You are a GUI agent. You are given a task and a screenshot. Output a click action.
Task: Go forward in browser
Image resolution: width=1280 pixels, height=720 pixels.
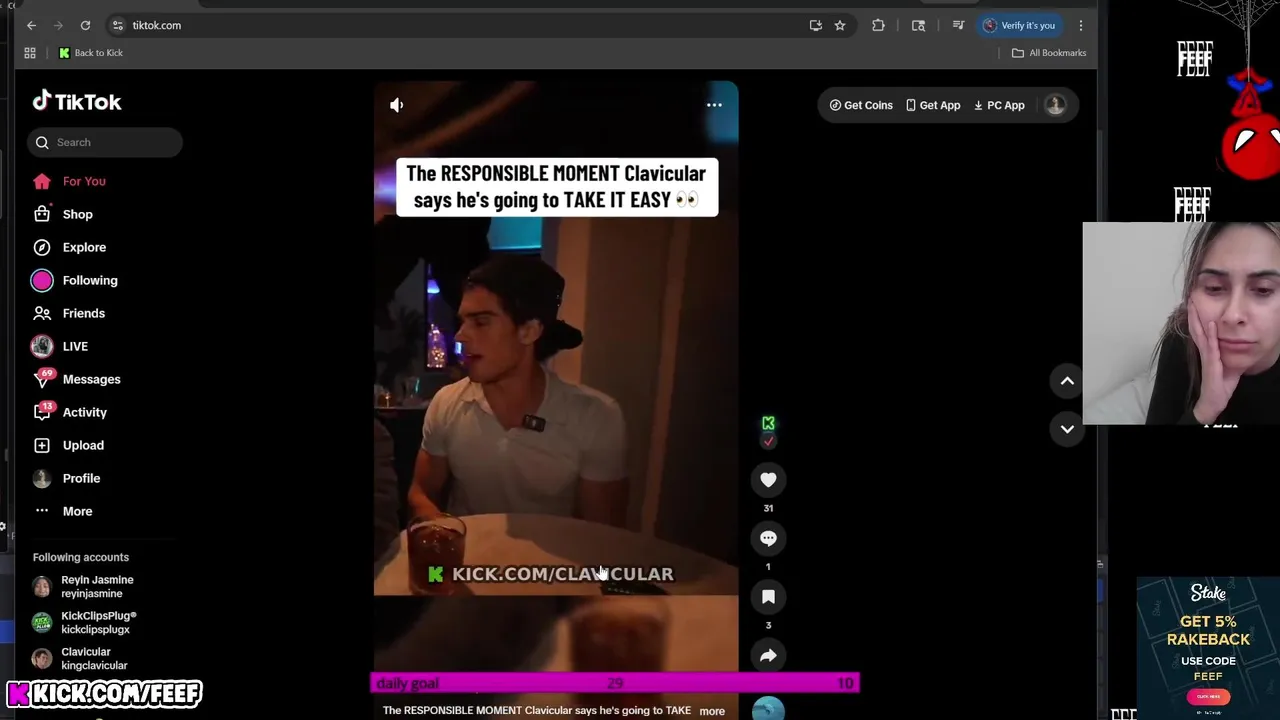(58, 25)
